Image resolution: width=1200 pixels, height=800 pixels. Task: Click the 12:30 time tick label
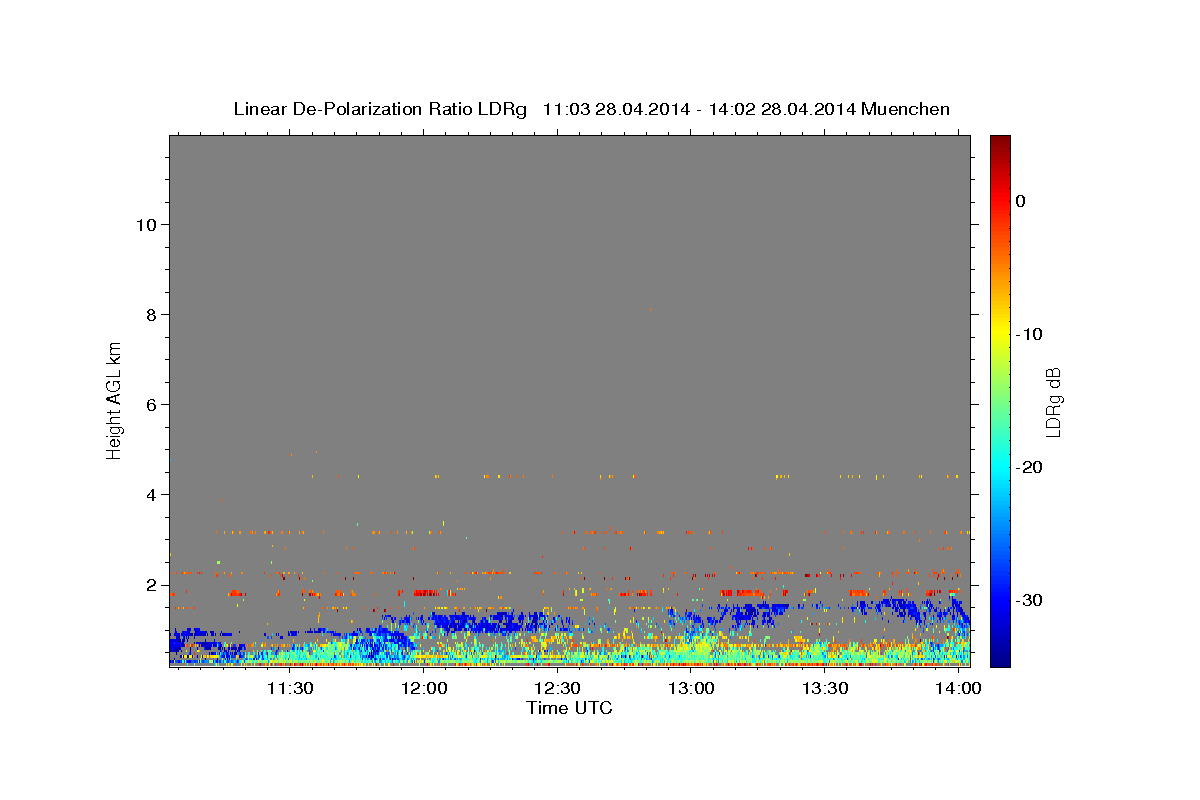557,689
